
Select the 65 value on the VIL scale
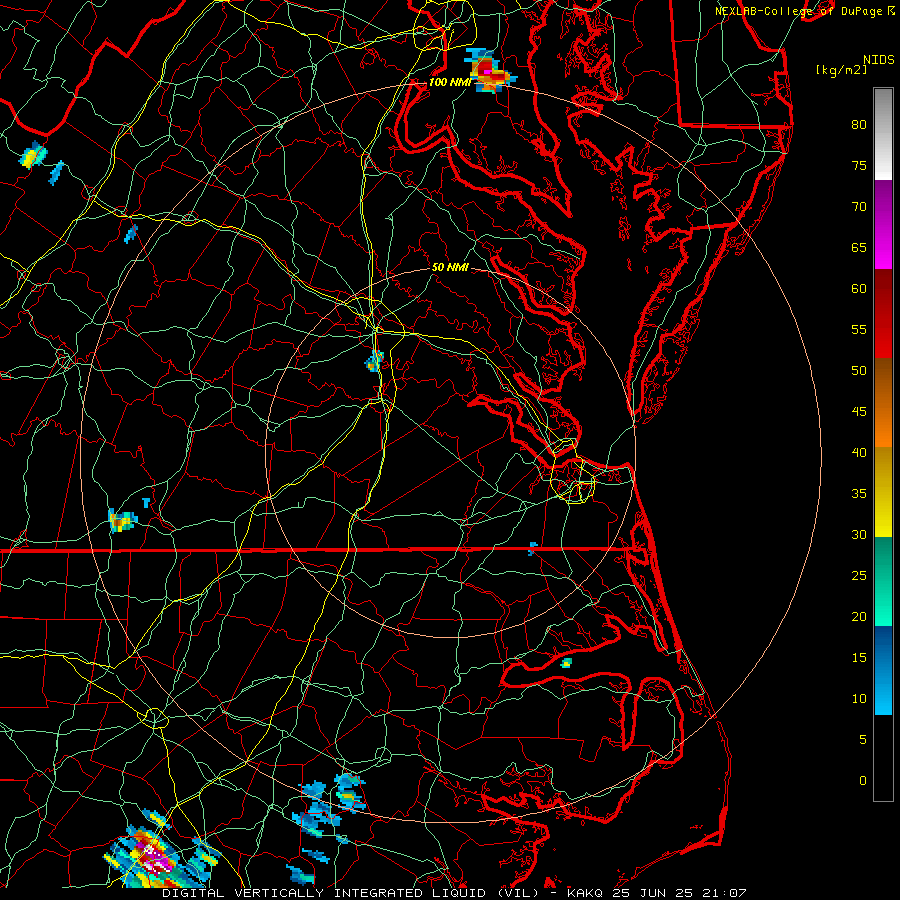pos(859,247)
